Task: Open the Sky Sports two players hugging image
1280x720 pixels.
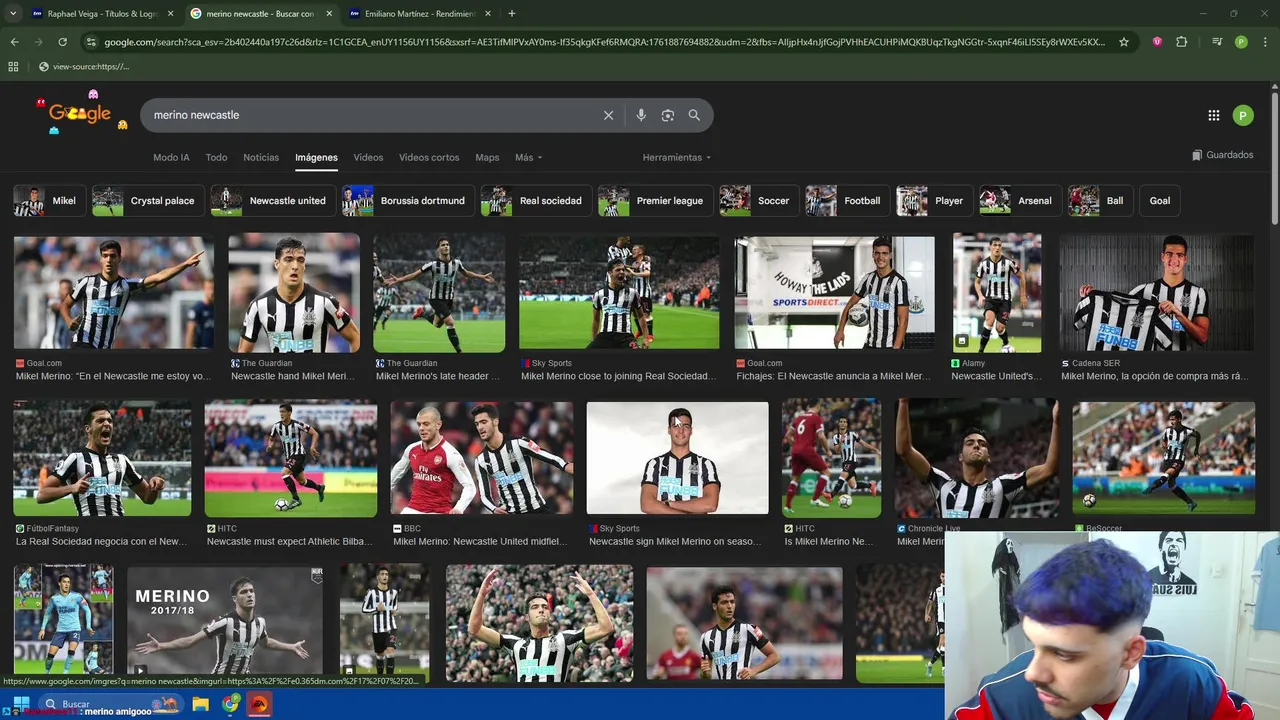Action: pyautogui.click(x=619, y=292)
